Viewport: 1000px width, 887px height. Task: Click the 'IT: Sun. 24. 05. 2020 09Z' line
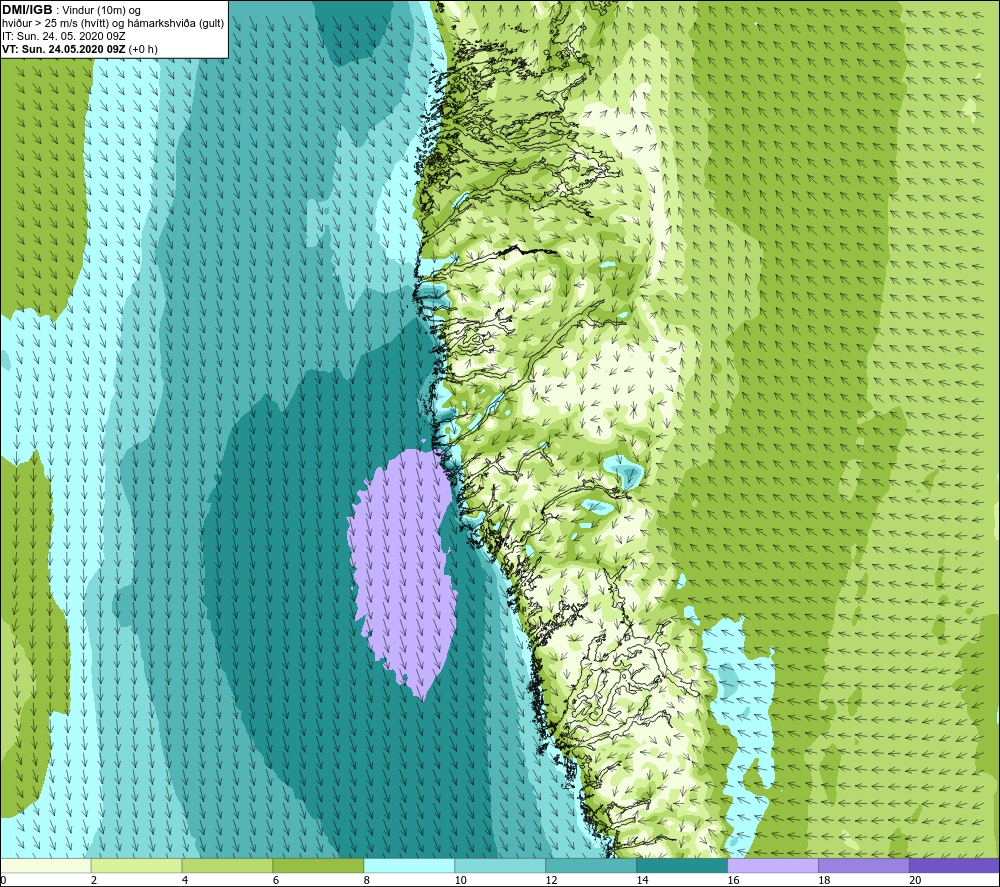63,36
